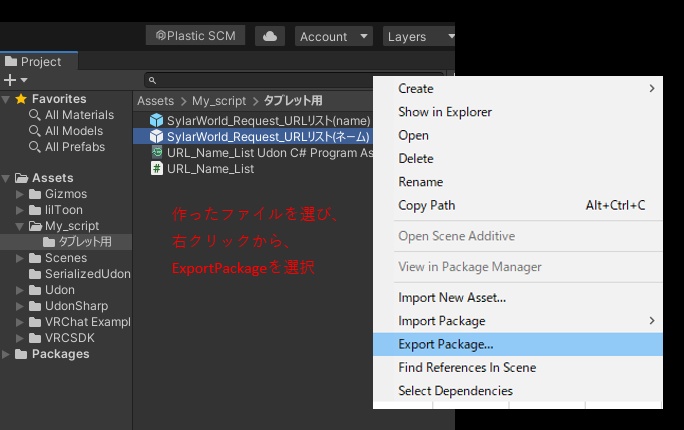Viewport: 684px width, 430px height.
Task: Expand the Udon folder
Action: (x=20, y=290)
